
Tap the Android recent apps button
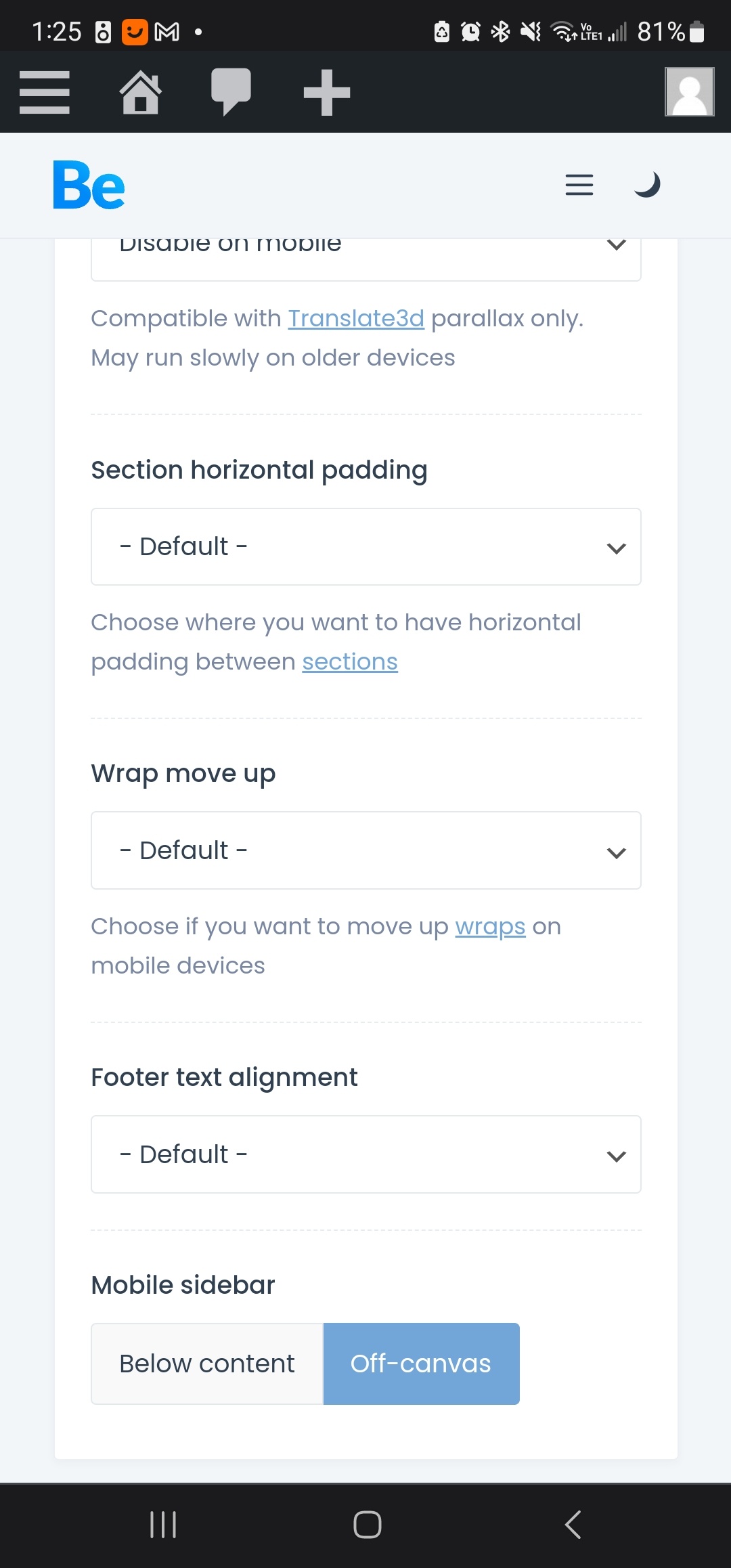tap(163, 1525)
